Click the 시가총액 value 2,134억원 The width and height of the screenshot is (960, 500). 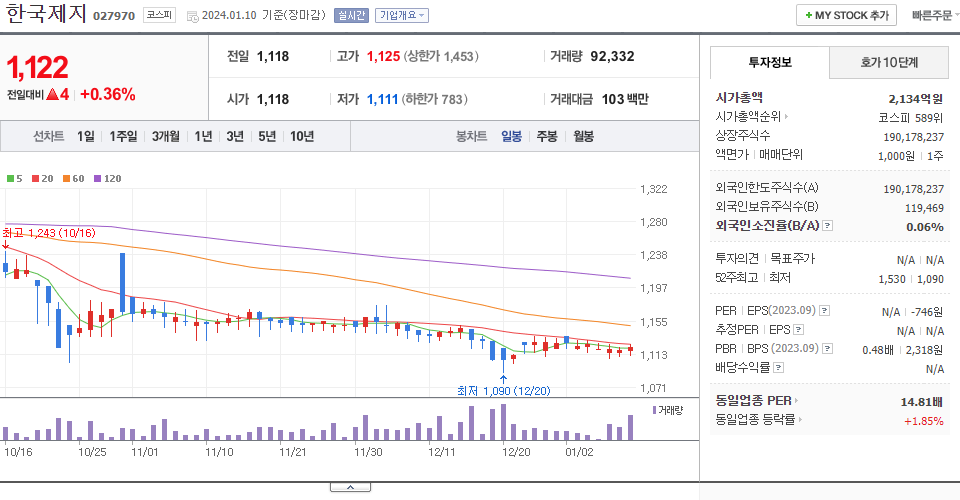click(x=915, y=99)
